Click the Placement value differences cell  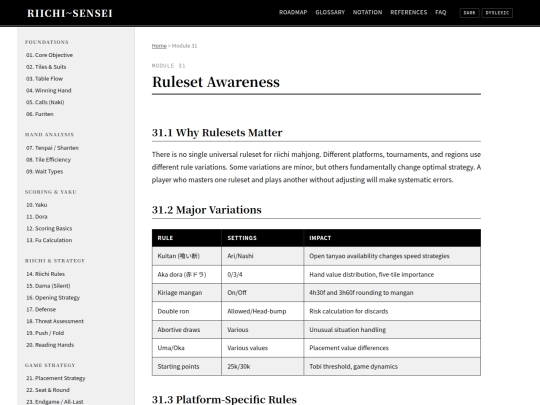coord(392,348)
